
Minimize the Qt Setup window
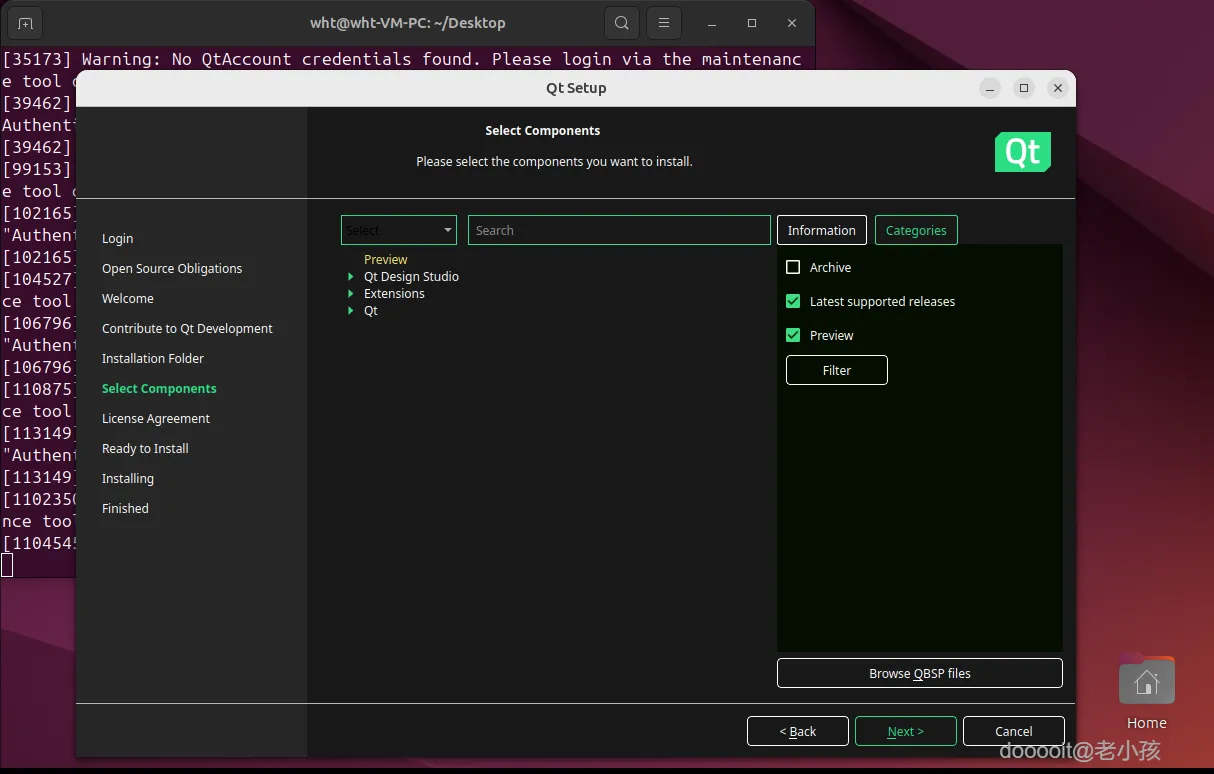990,88
